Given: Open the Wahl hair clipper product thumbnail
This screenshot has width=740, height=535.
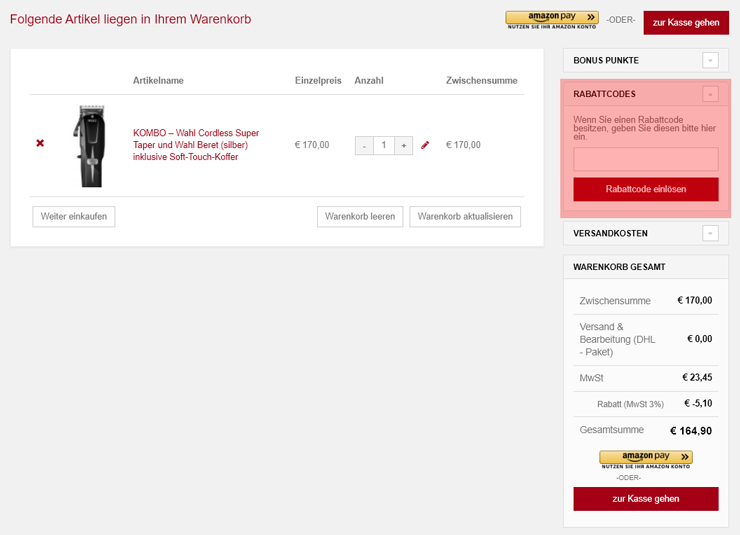Looking at the screenshot, I should (x=90, y=146).
